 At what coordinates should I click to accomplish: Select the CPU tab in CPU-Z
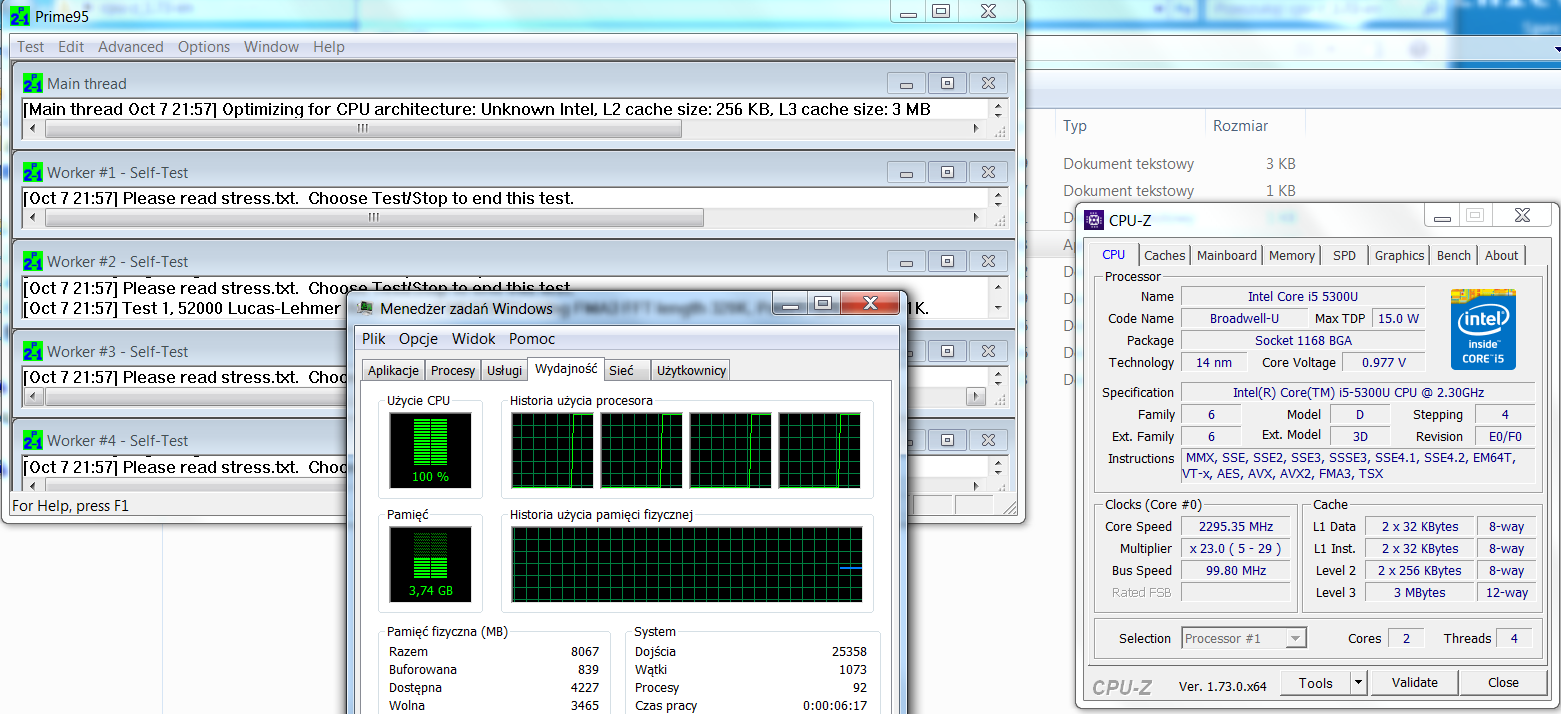point(1114,255)
